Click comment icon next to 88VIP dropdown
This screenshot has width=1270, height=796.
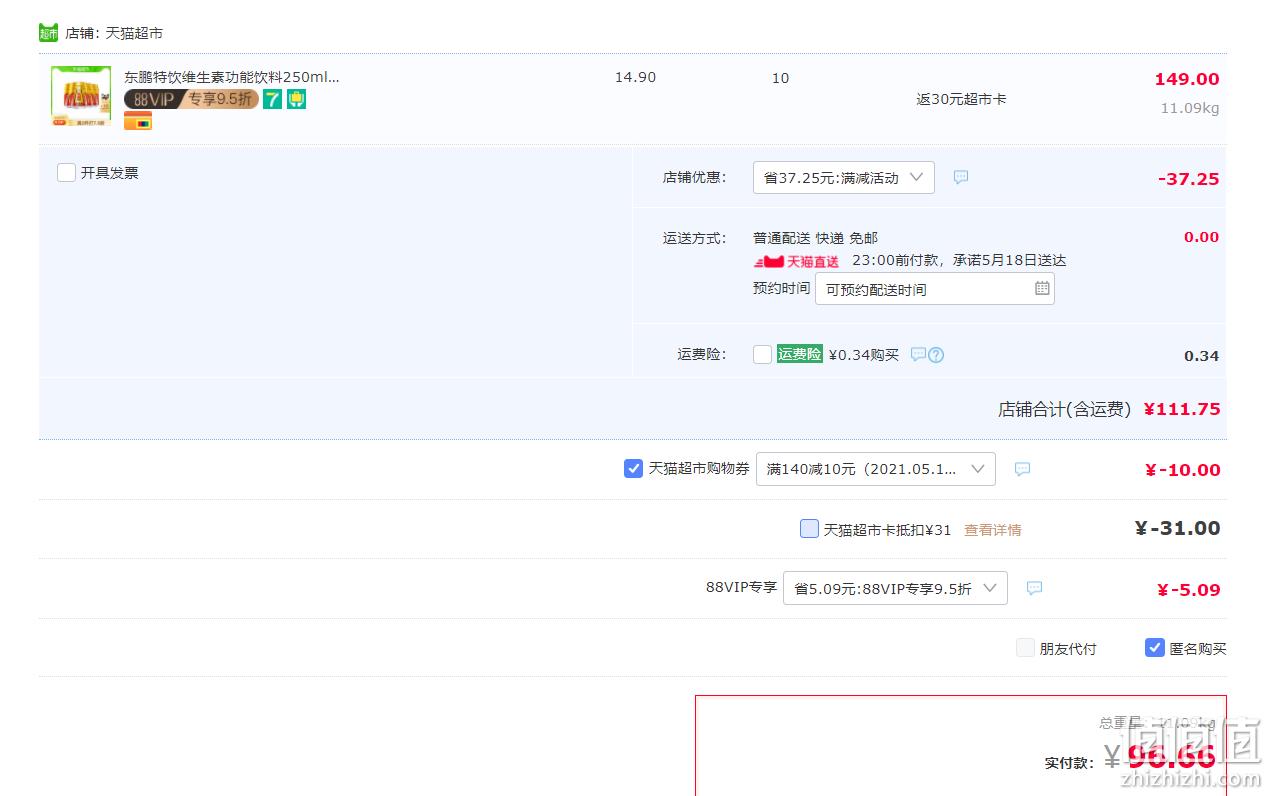coord(1035,588)
